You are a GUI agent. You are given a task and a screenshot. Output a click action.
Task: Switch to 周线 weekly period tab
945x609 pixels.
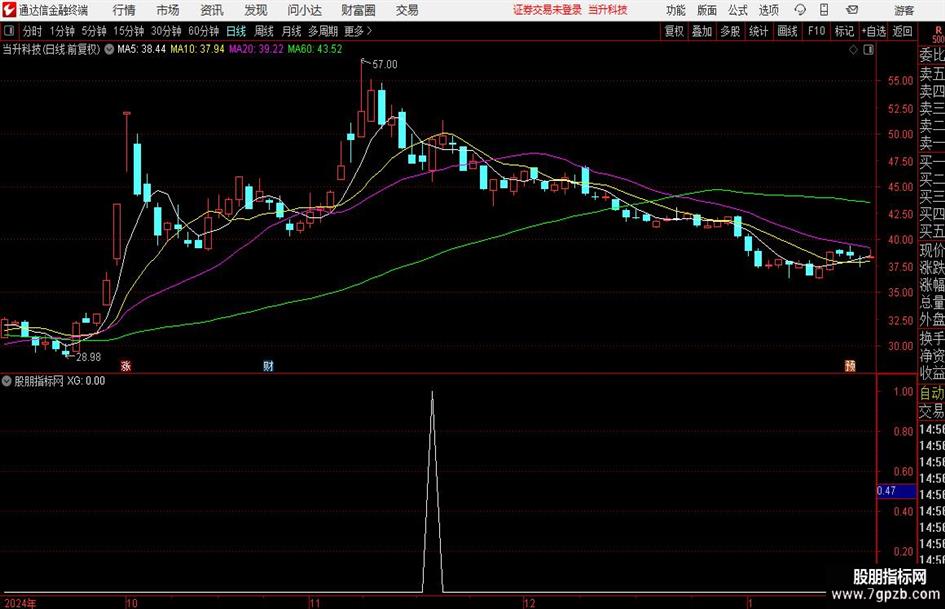click(x=263, y=31)
